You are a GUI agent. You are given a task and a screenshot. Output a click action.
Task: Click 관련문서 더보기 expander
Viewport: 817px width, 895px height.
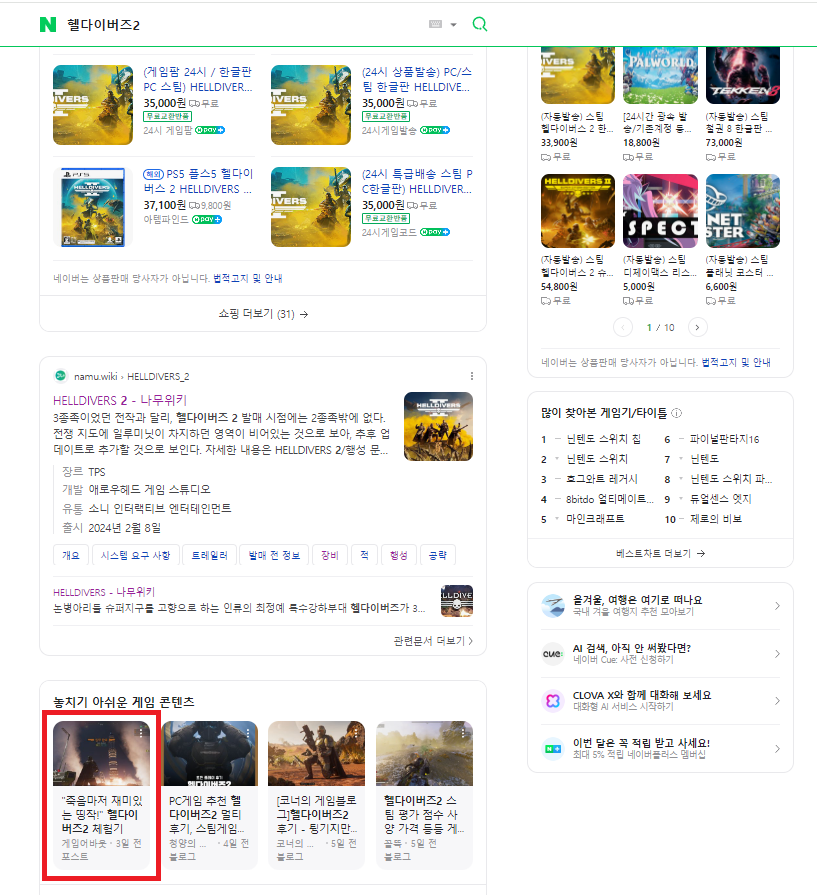pyautogui.click(x=433, y=640)
